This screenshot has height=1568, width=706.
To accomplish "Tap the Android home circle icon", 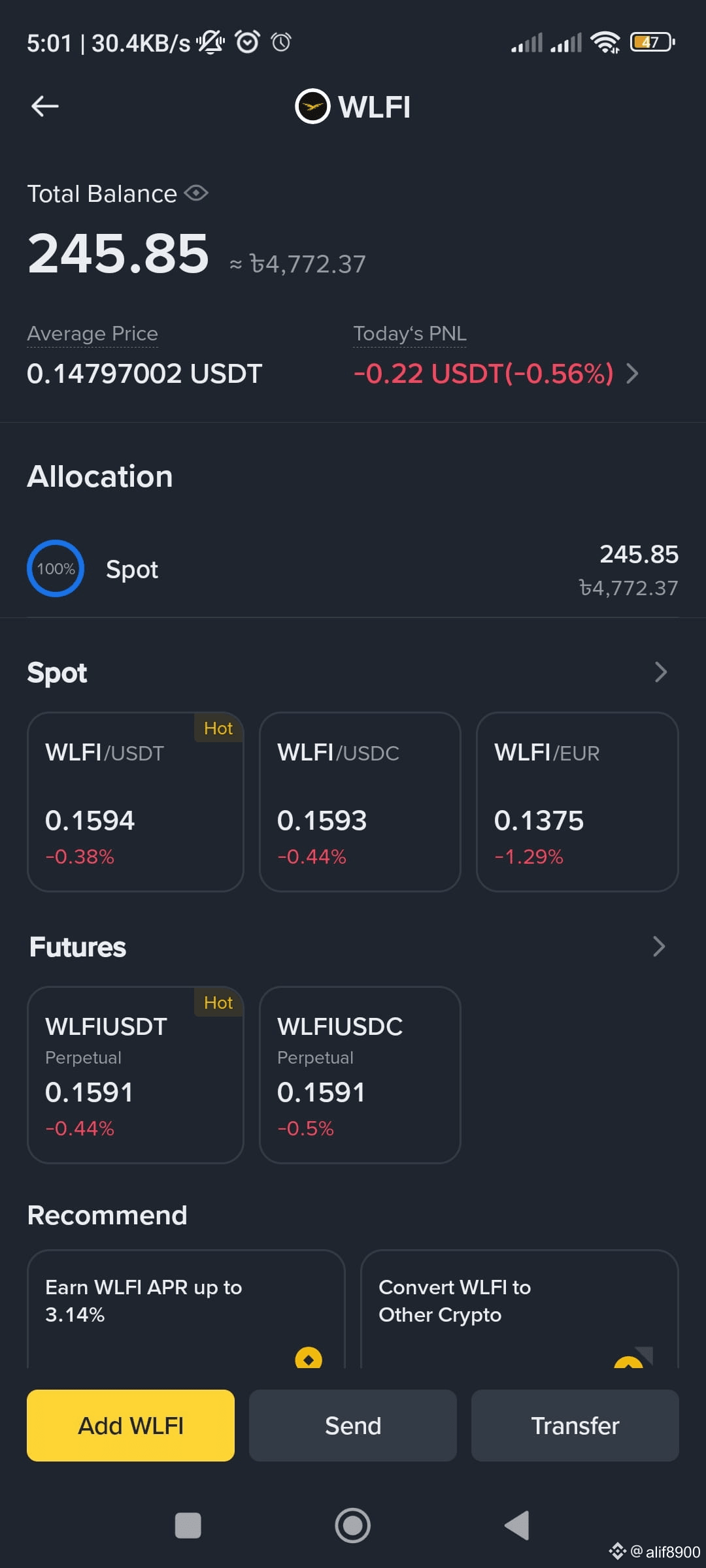I will pyautogui.click(x=353, y=1526).
